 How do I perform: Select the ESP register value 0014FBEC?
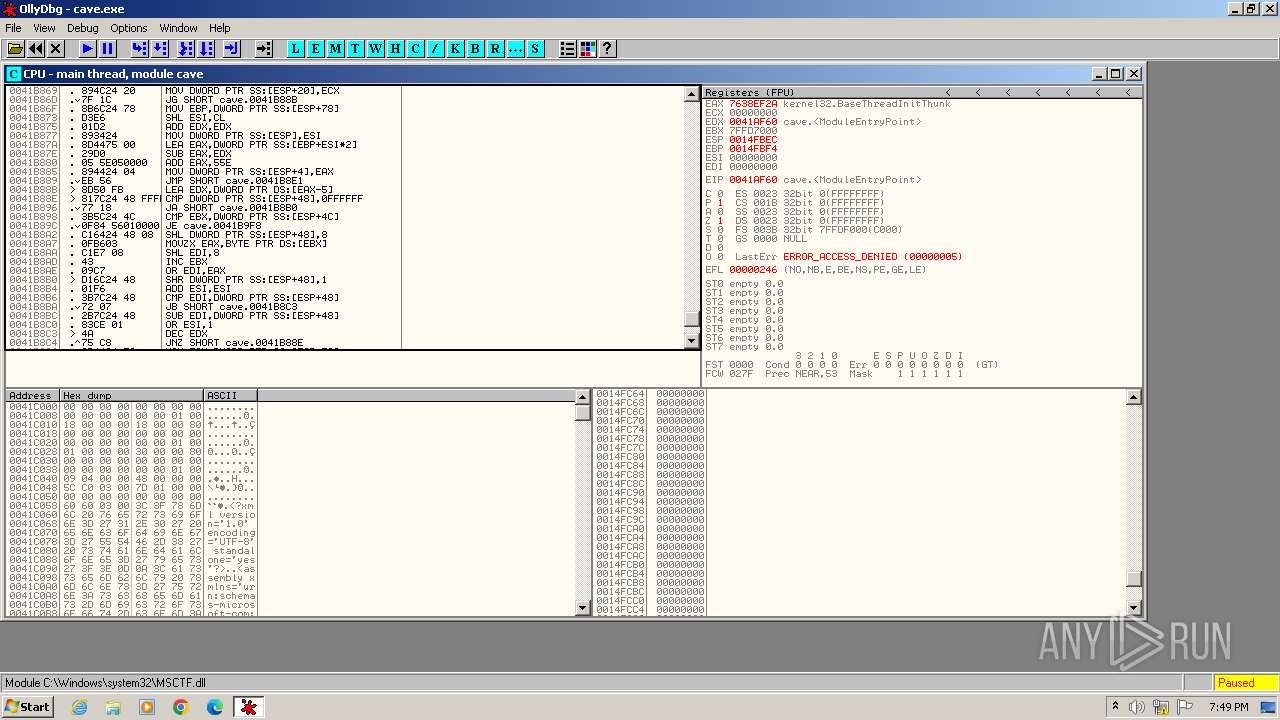pyautogui.click(x=753, y=140)
